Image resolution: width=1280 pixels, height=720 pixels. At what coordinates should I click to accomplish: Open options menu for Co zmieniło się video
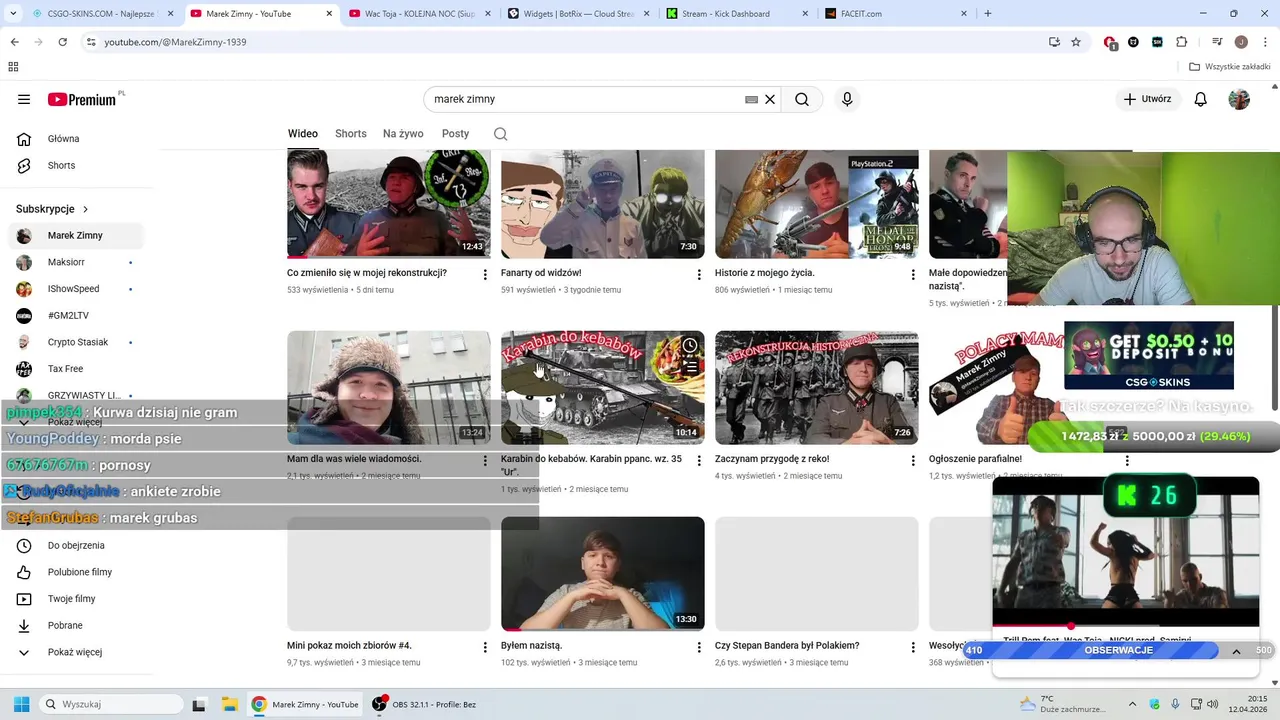(485, 274)
